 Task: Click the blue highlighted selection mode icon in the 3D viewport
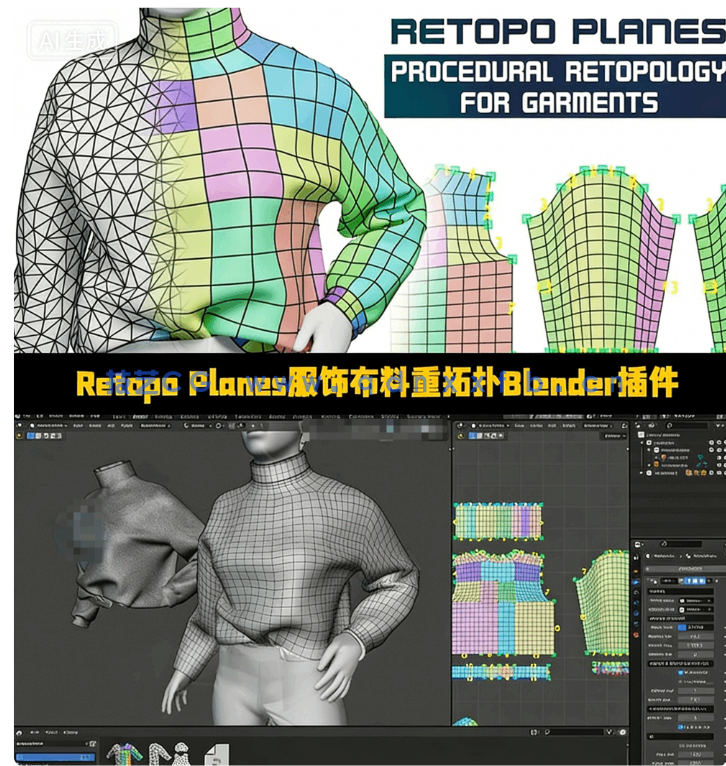point(30,435)
